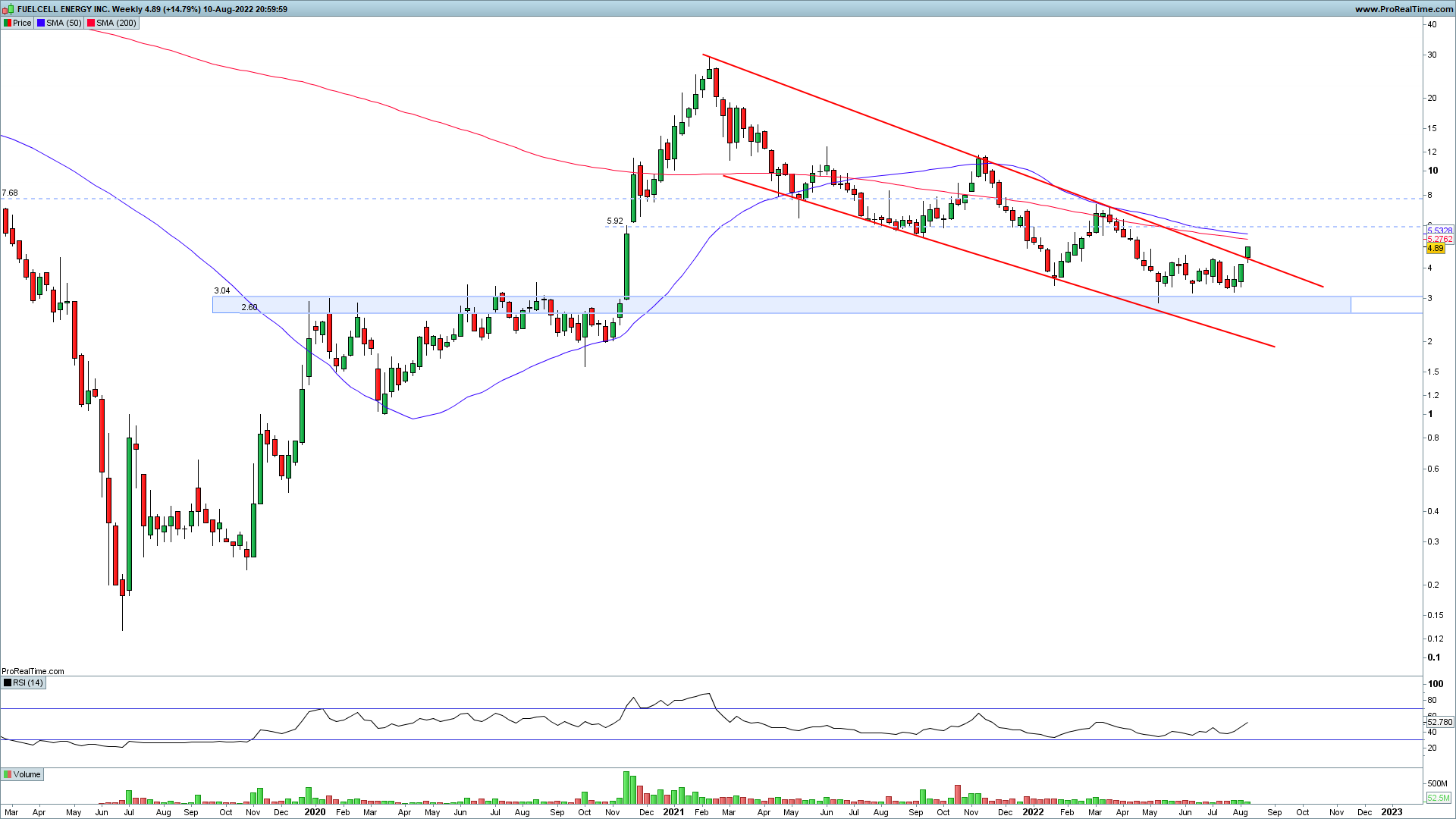Click the Volume legend color icon
The image size is (1456, 819).
[x=8, y=774]
